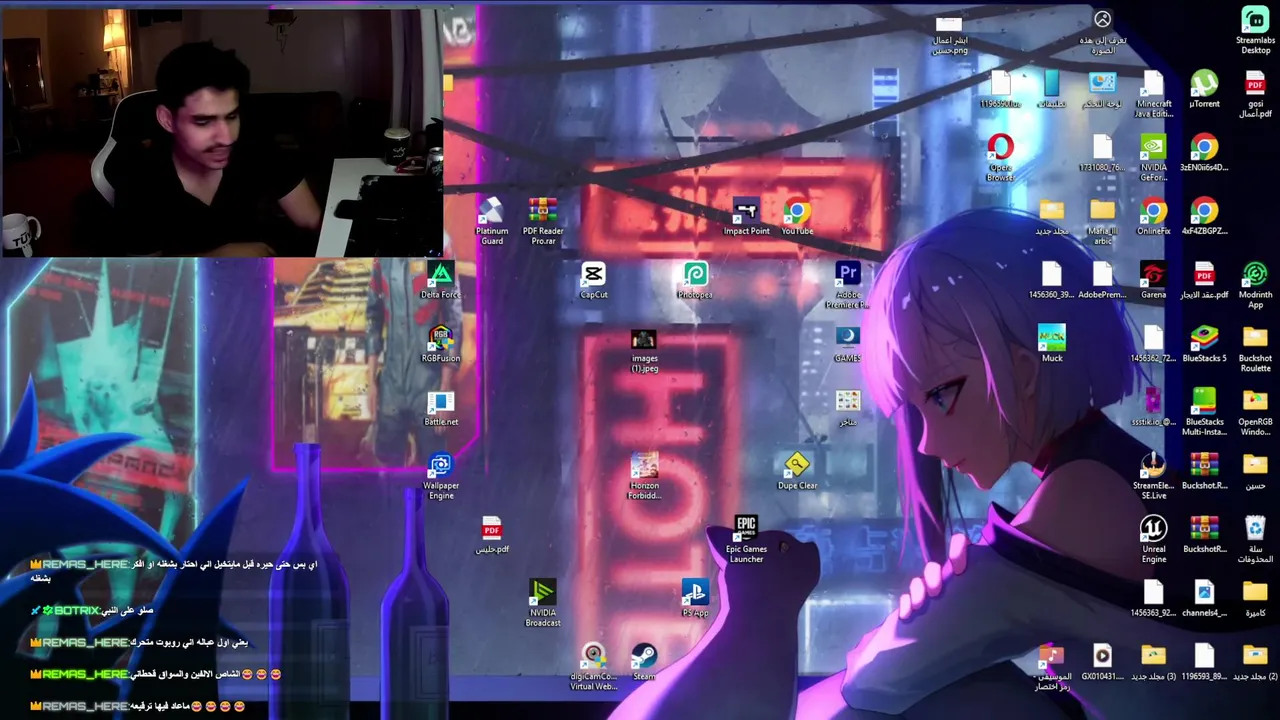
Task: Select the عقد الايجار.pdf file
Action: point(1204,281)
